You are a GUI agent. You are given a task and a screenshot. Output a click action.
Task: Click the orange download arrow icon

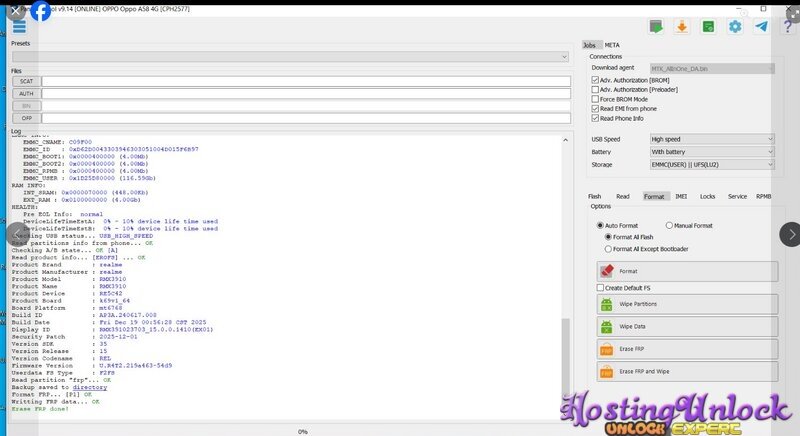pyautogui.click(x=682, y=26)
